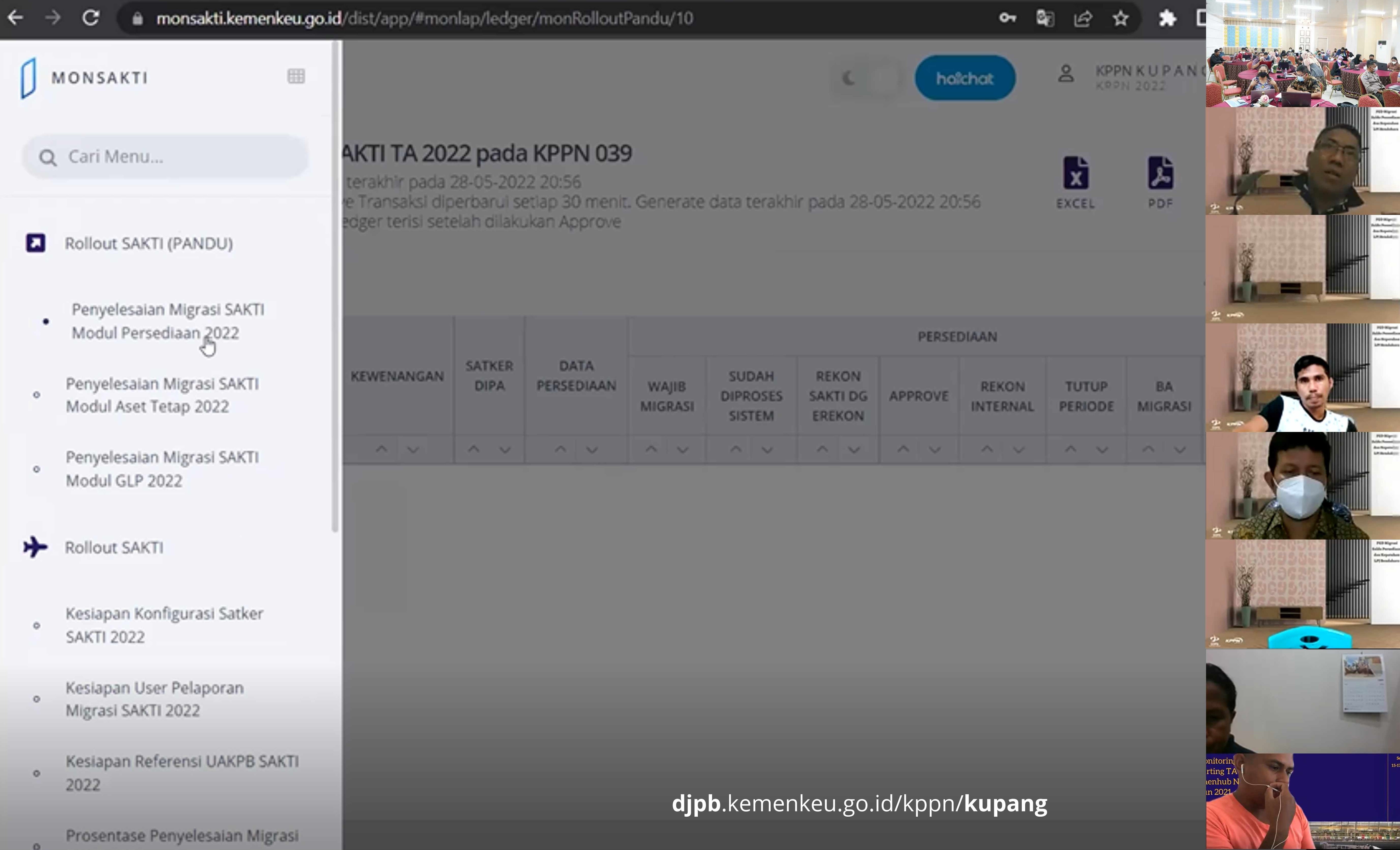Viewport: 1400px width, 850px height.
Task: Open the extensions puzzle icon
Action: click(1167, 18)
